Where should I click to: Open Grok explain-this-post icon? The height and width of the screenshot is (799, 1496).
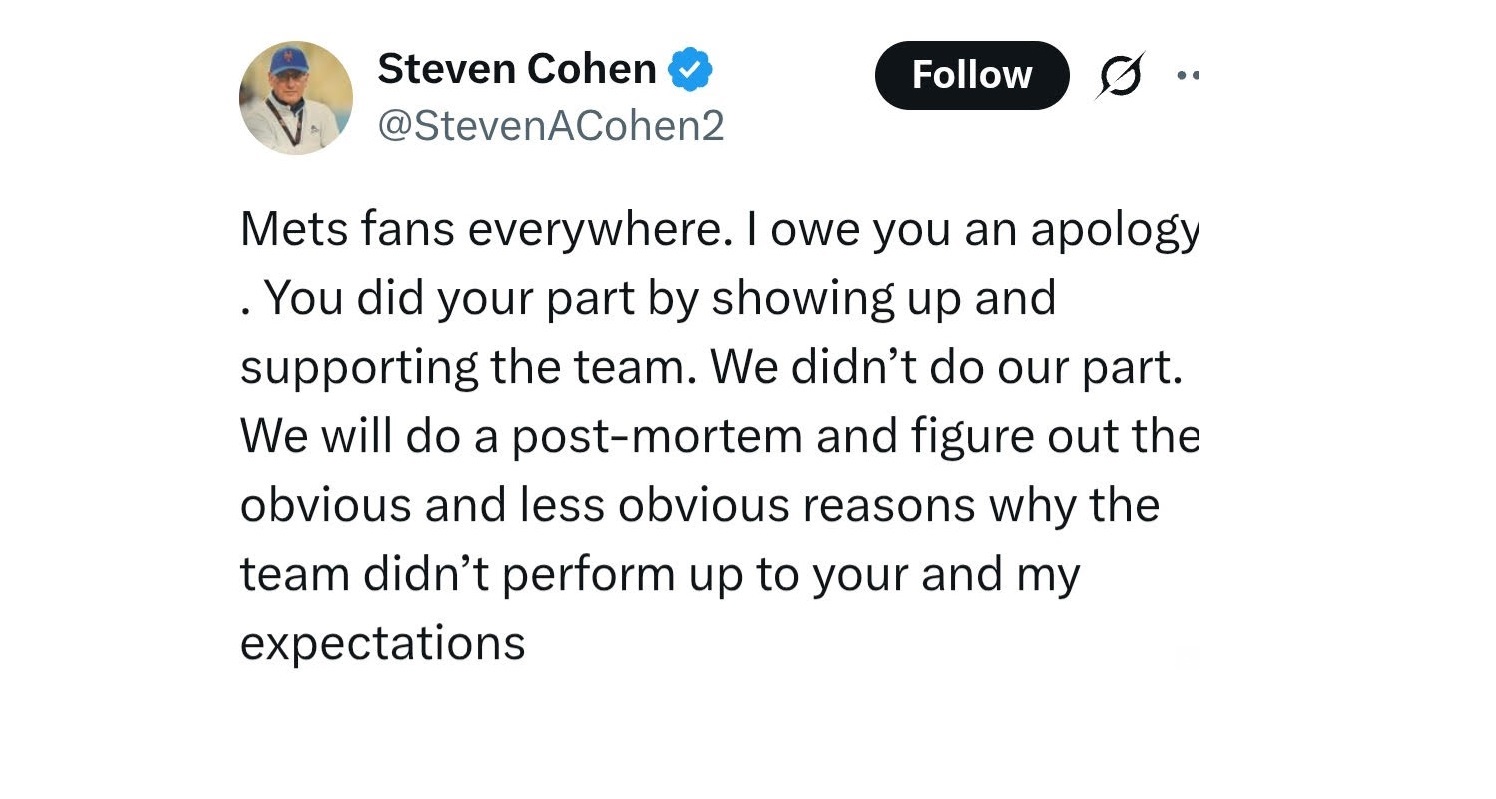pyautogui.click(x=1119, y=75)
